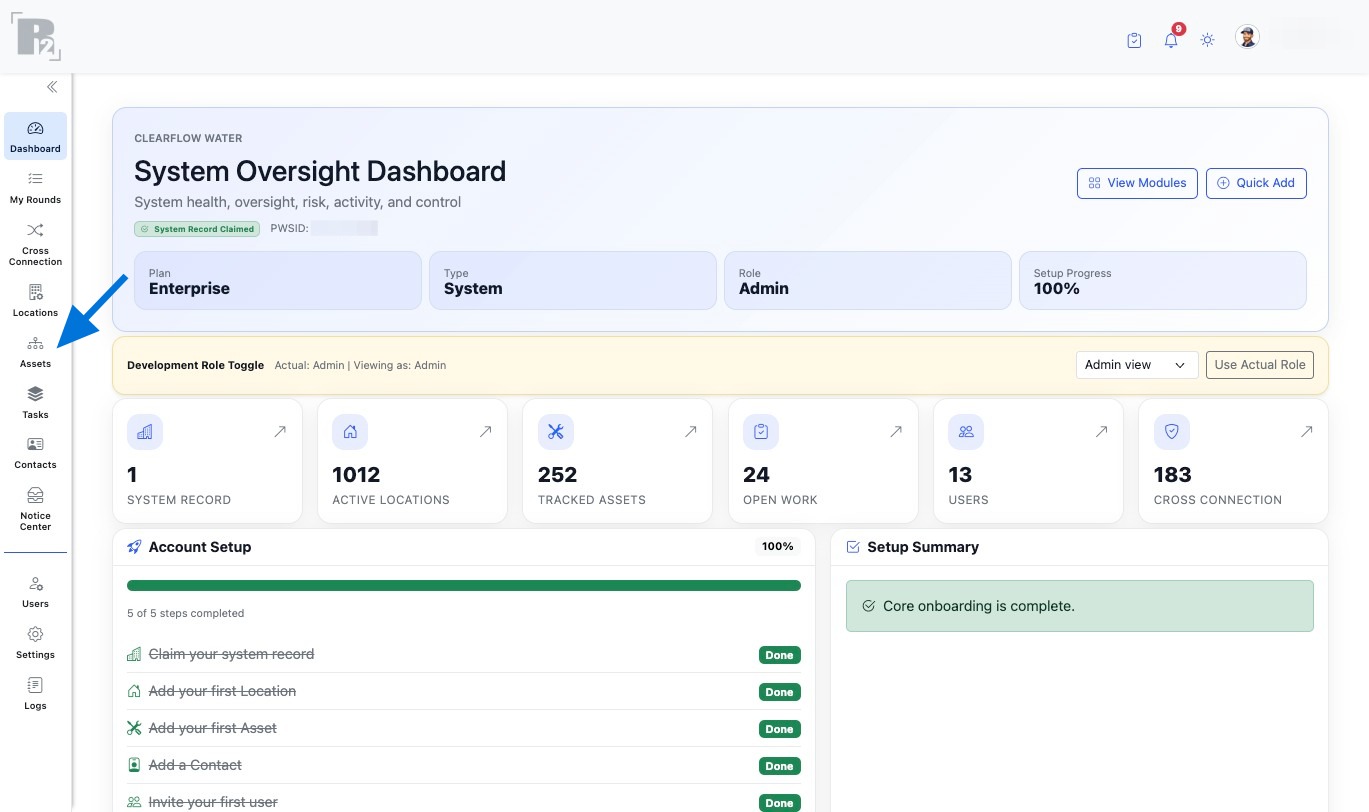
Task: Click the Open Work clipboard icon
Action: (x=761, y=432)
